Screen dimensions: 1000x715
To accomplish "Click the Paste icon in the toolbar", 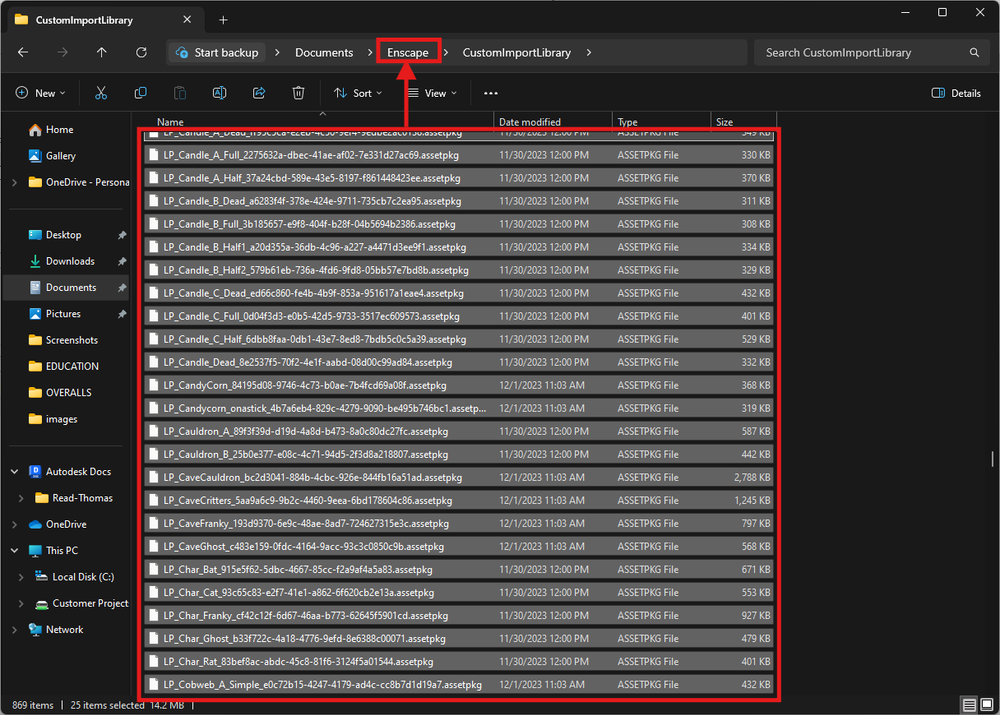I will point(179,92).
